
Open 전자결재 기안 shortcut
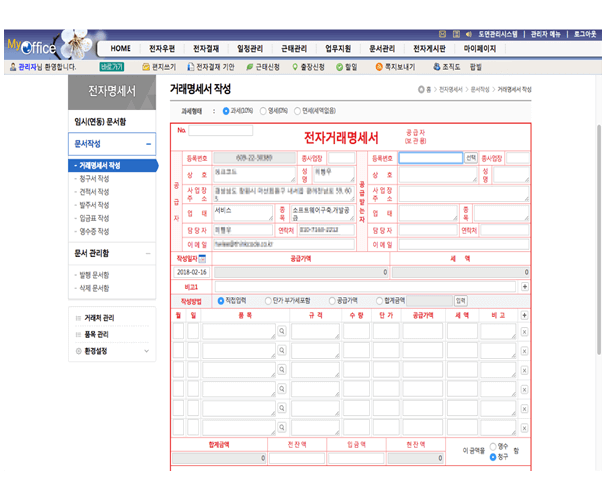211,67
